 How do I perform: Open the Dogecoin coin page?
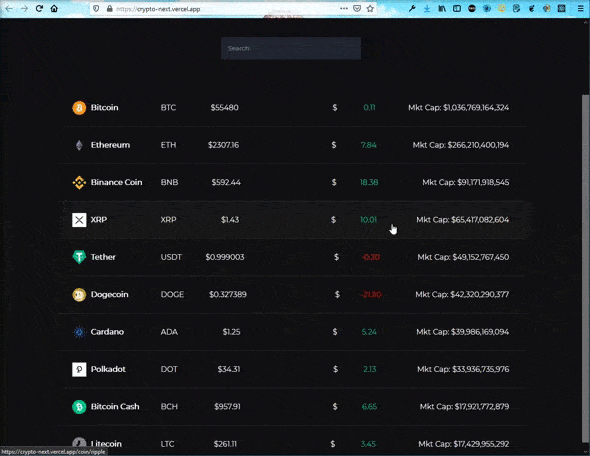[109, 294]
